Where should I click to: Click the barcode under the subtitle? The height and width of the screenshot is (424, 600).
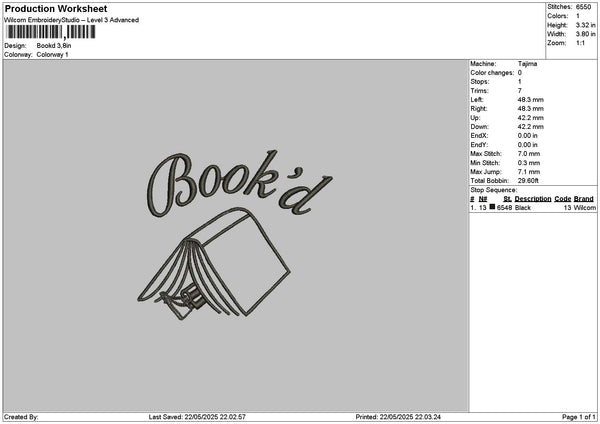[x=51, y=32]
